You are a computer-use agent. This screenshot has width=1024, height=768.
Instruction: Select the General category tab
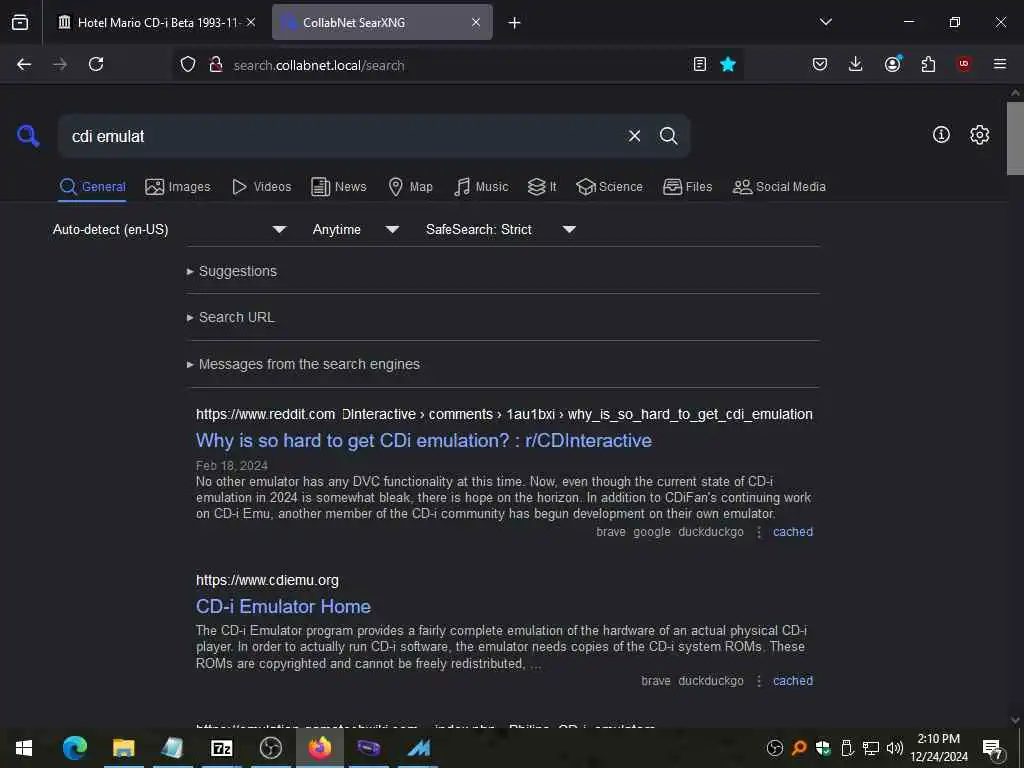(x=92, y=187)
